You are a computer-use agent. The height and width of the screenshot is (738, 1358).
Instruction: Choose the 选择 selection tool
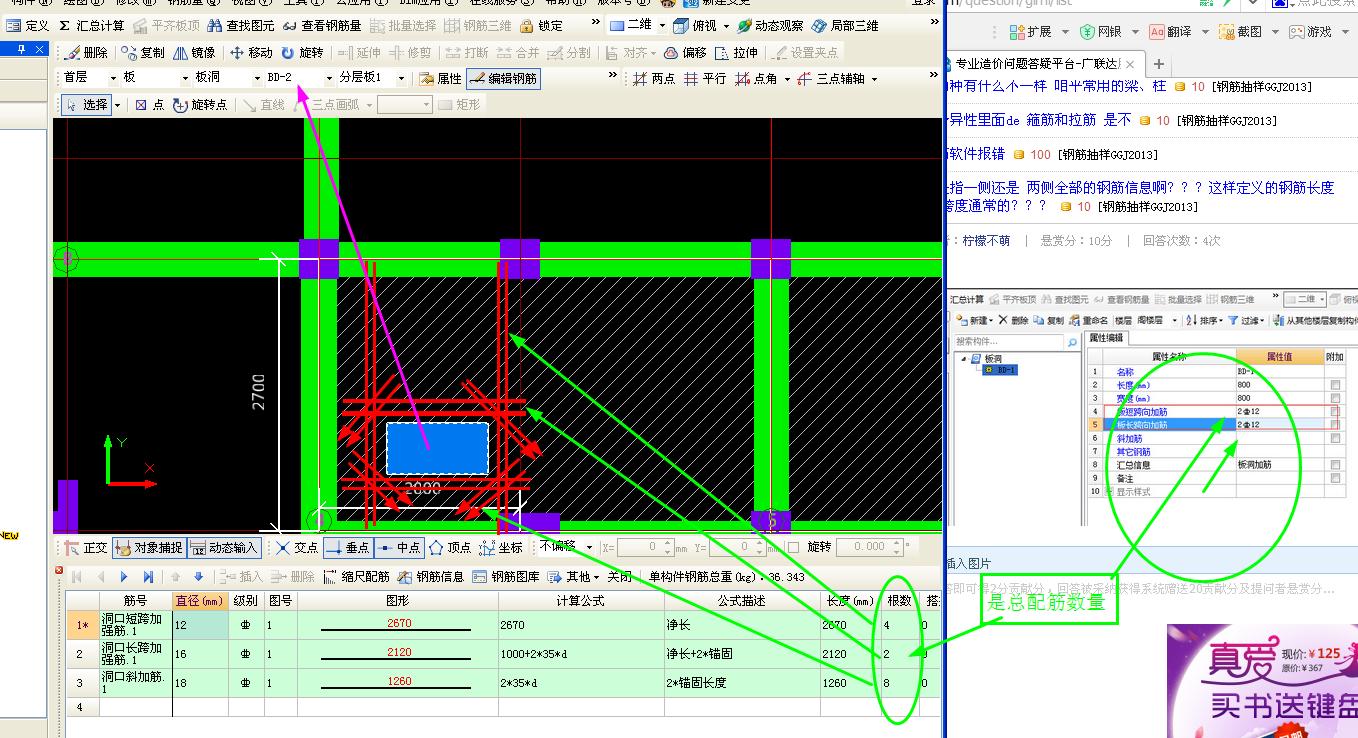86,104
